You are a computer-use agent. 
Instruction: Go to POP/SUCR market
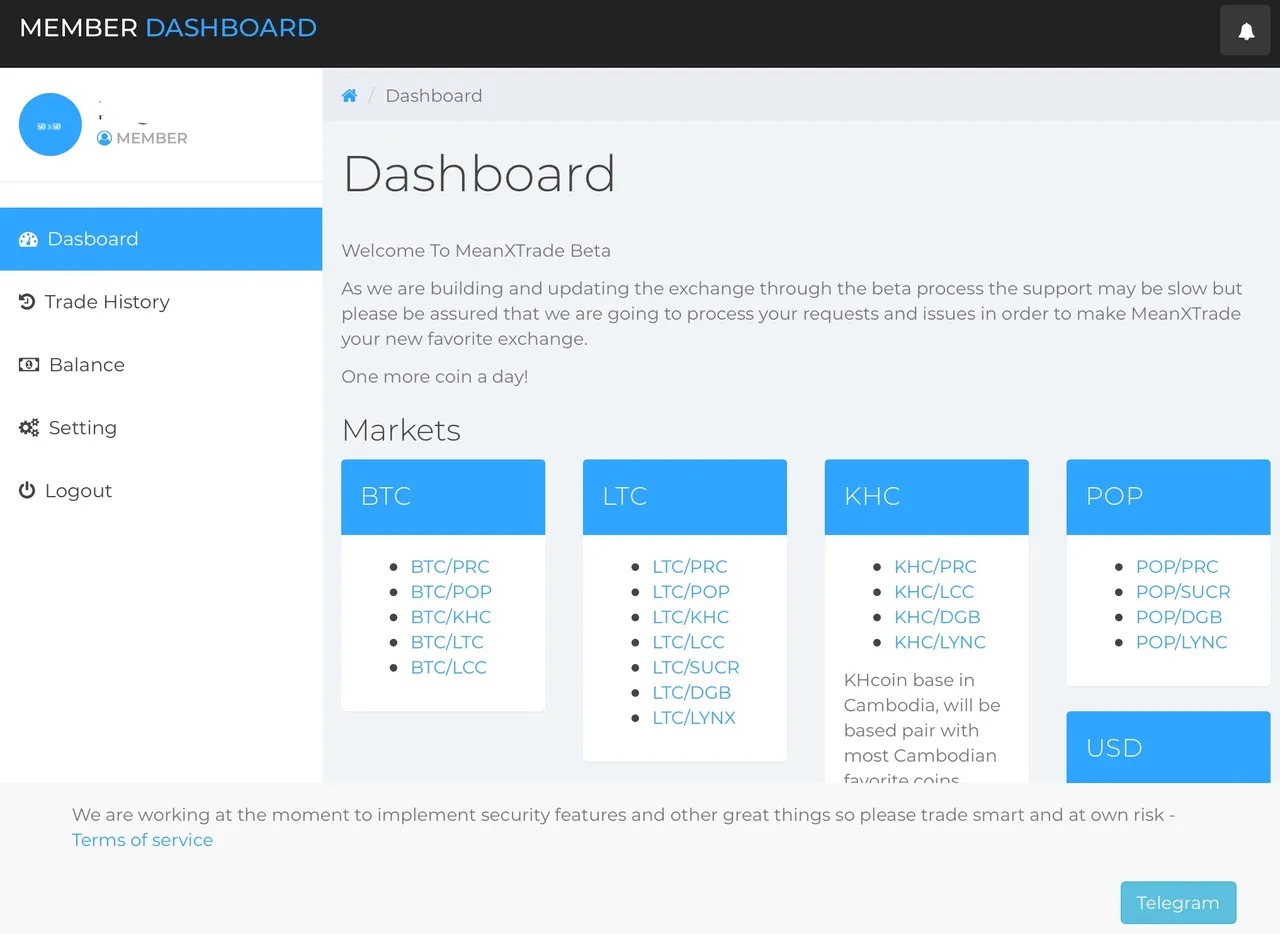(1183, 591)
